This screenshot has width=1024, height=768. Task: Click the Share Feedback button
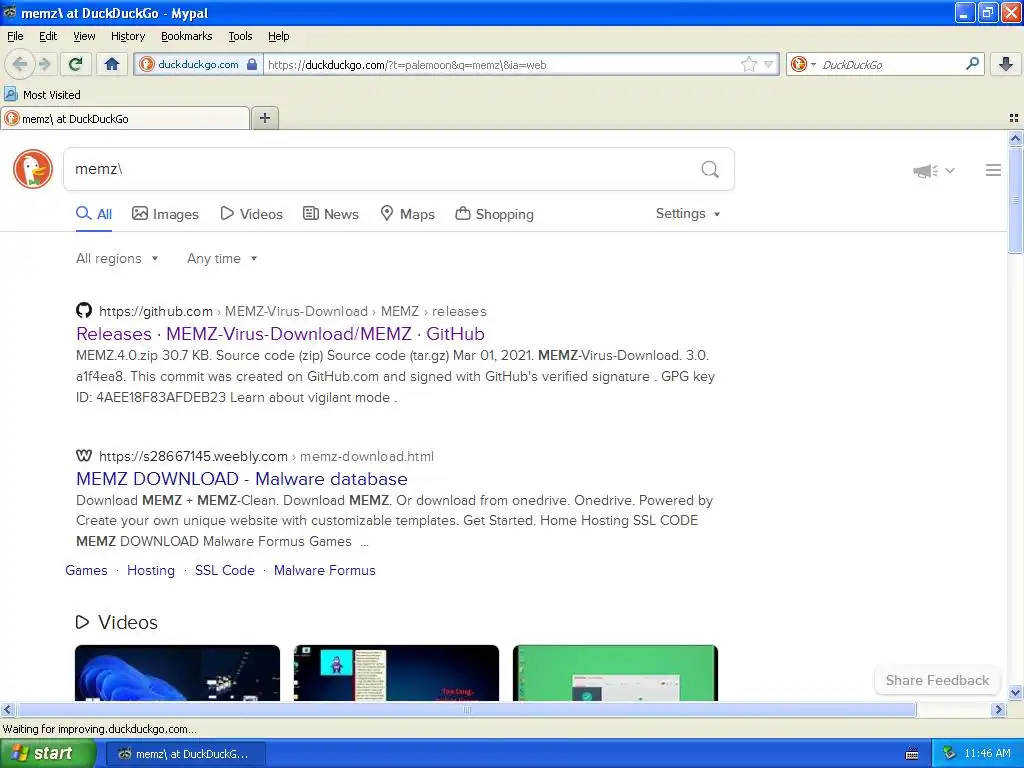tap(937, 680)
